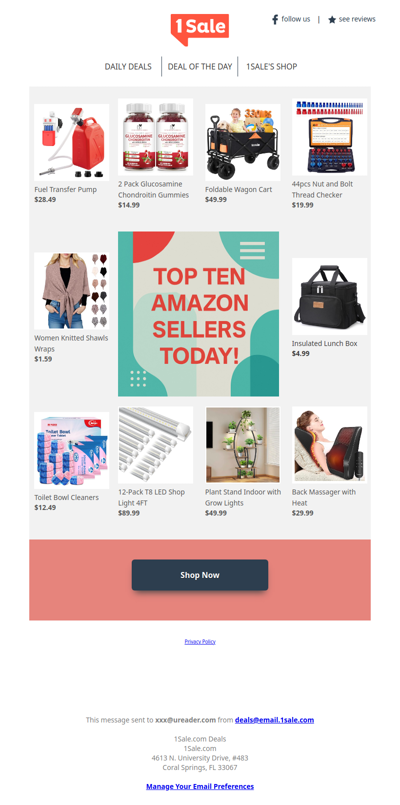Select the Foldable Wagon Cart thumbnail
Viewport: 400px width, 805px height.
click(242, 142)
